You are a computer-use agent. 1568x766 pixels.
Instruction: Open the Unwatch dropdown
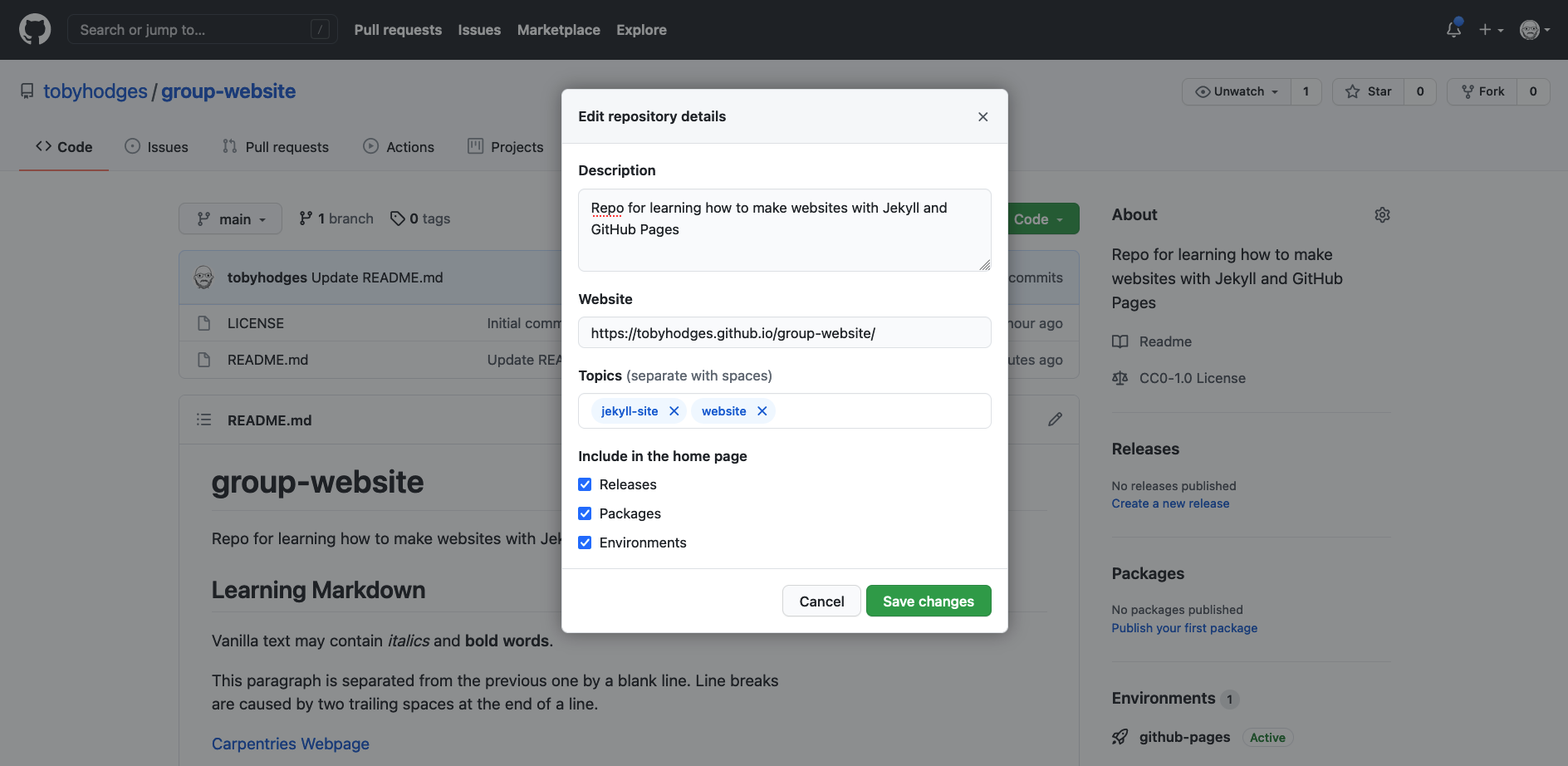[1237, 91]
